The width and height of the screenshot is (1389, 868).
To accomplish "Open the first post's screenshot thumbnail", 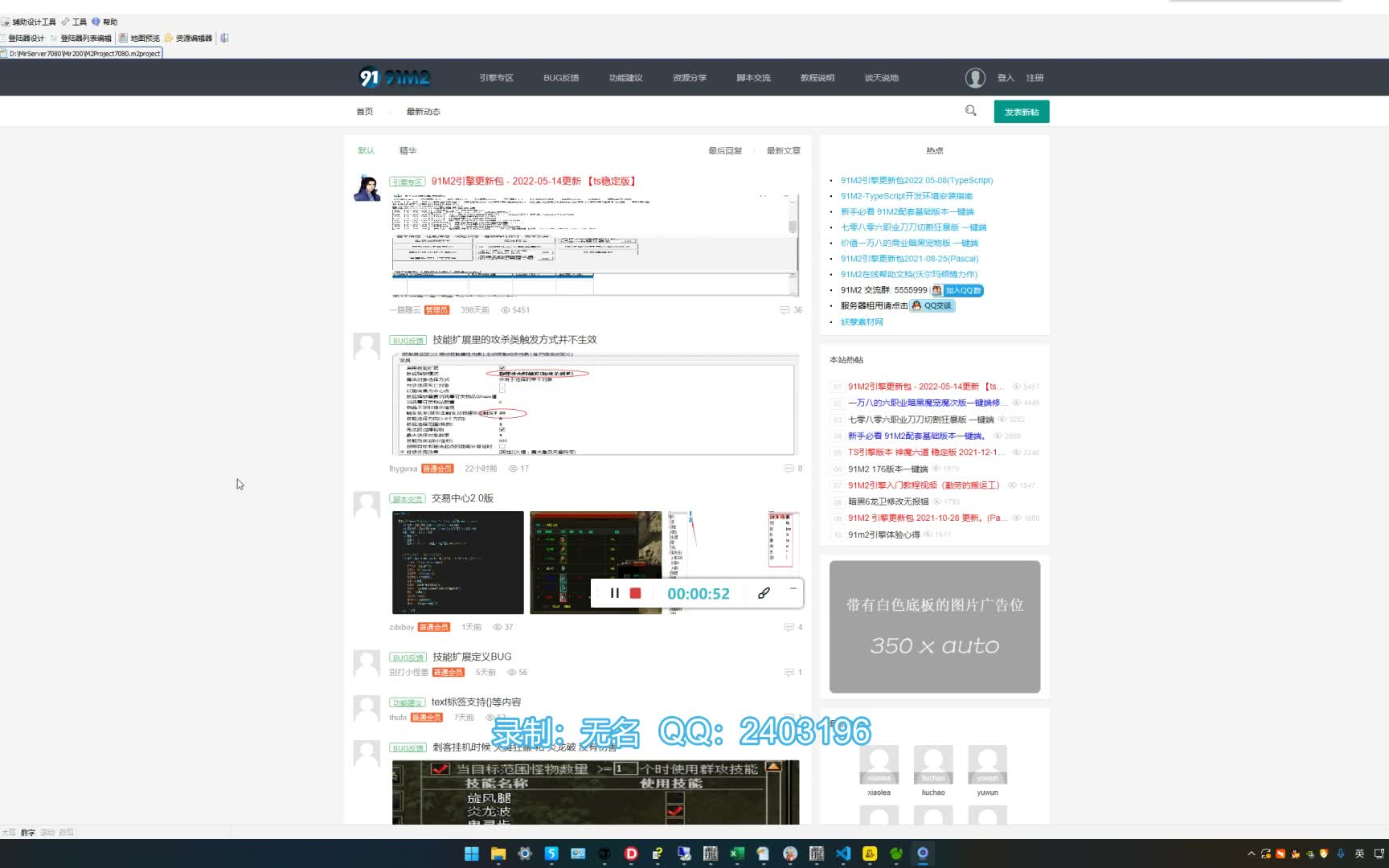I will click(x=595, y=246).
